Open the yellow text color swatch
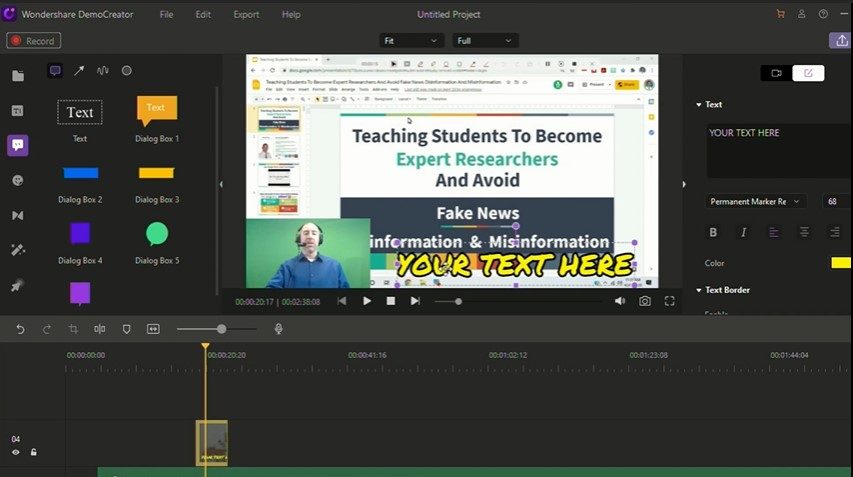 point(841,263)
